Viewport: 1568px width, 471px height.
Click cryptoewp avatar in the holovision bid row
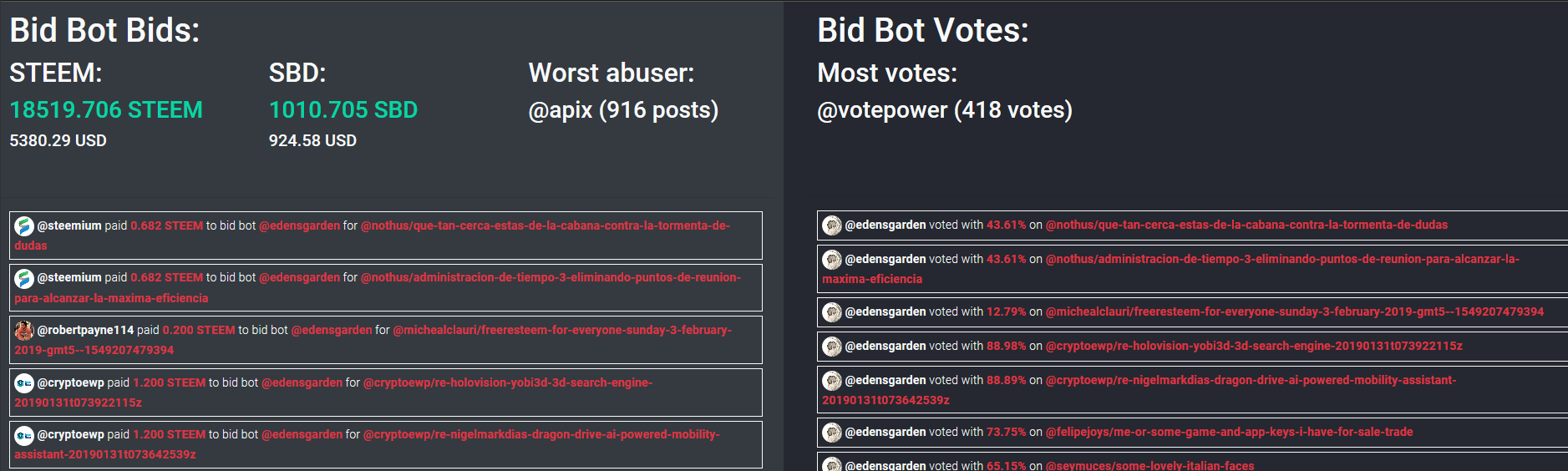point(24,382)
